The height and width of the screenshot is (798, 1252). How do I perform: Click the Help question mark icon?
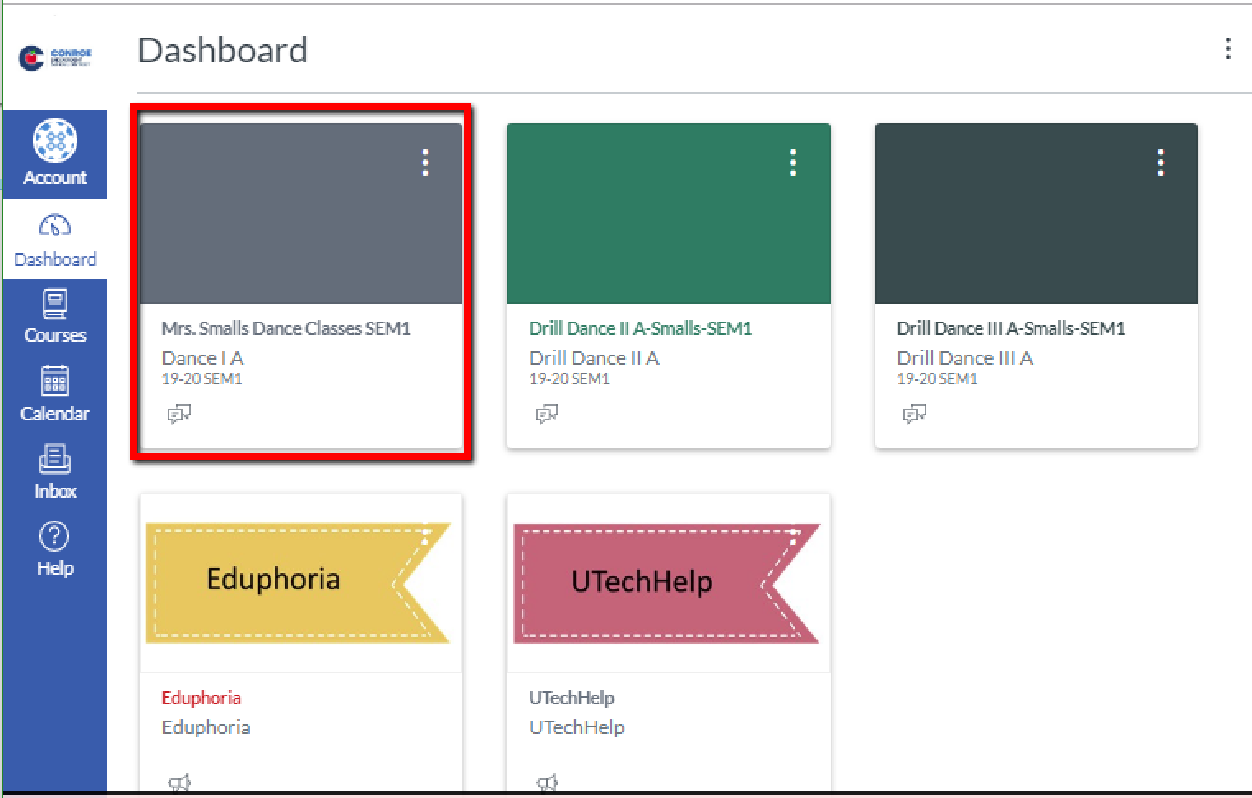(x=55, y=537)
